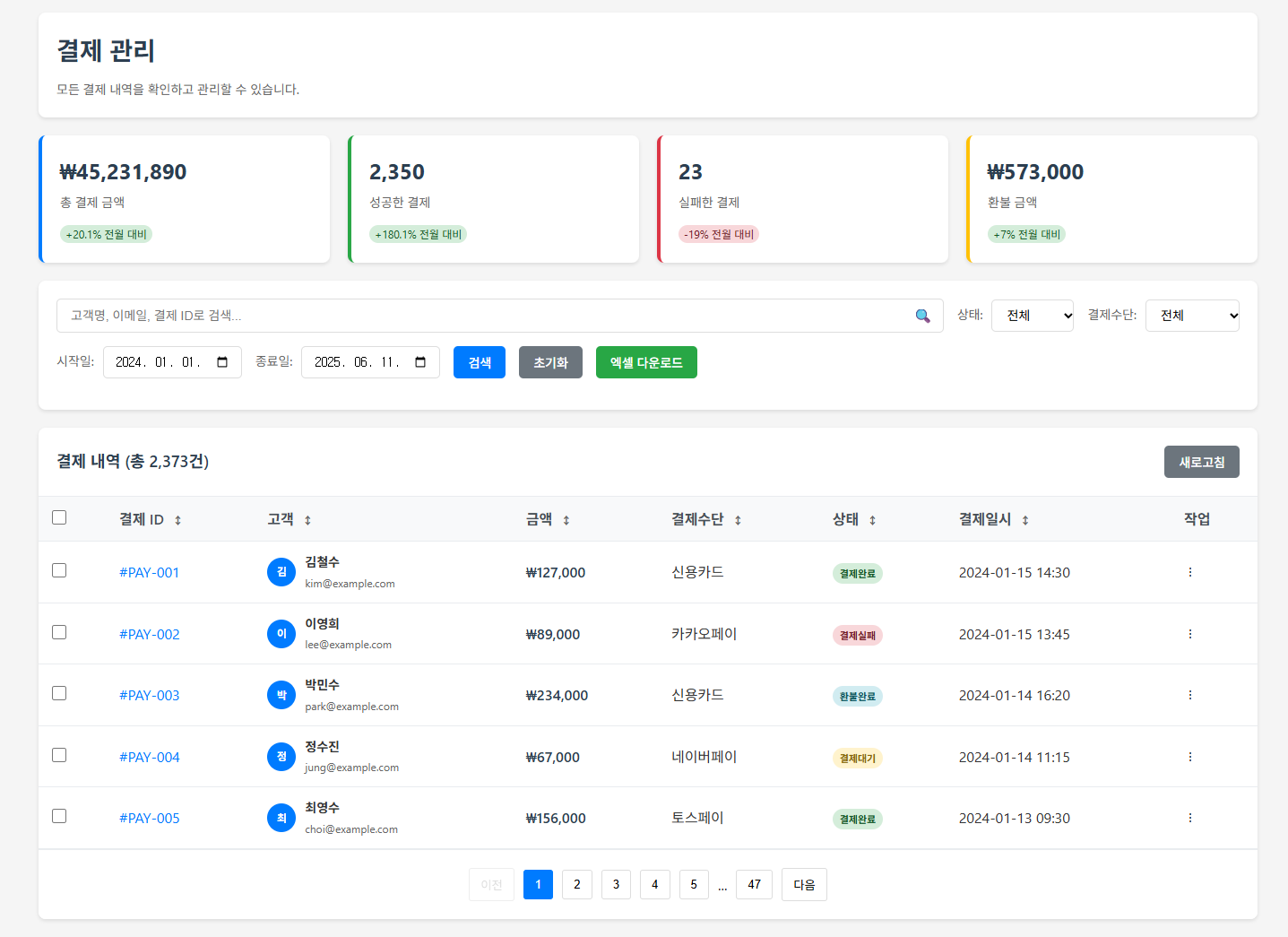Check the checkbox for #PAY-004 row
This screenshot has width=1288, height=937.
pos(59,755)
